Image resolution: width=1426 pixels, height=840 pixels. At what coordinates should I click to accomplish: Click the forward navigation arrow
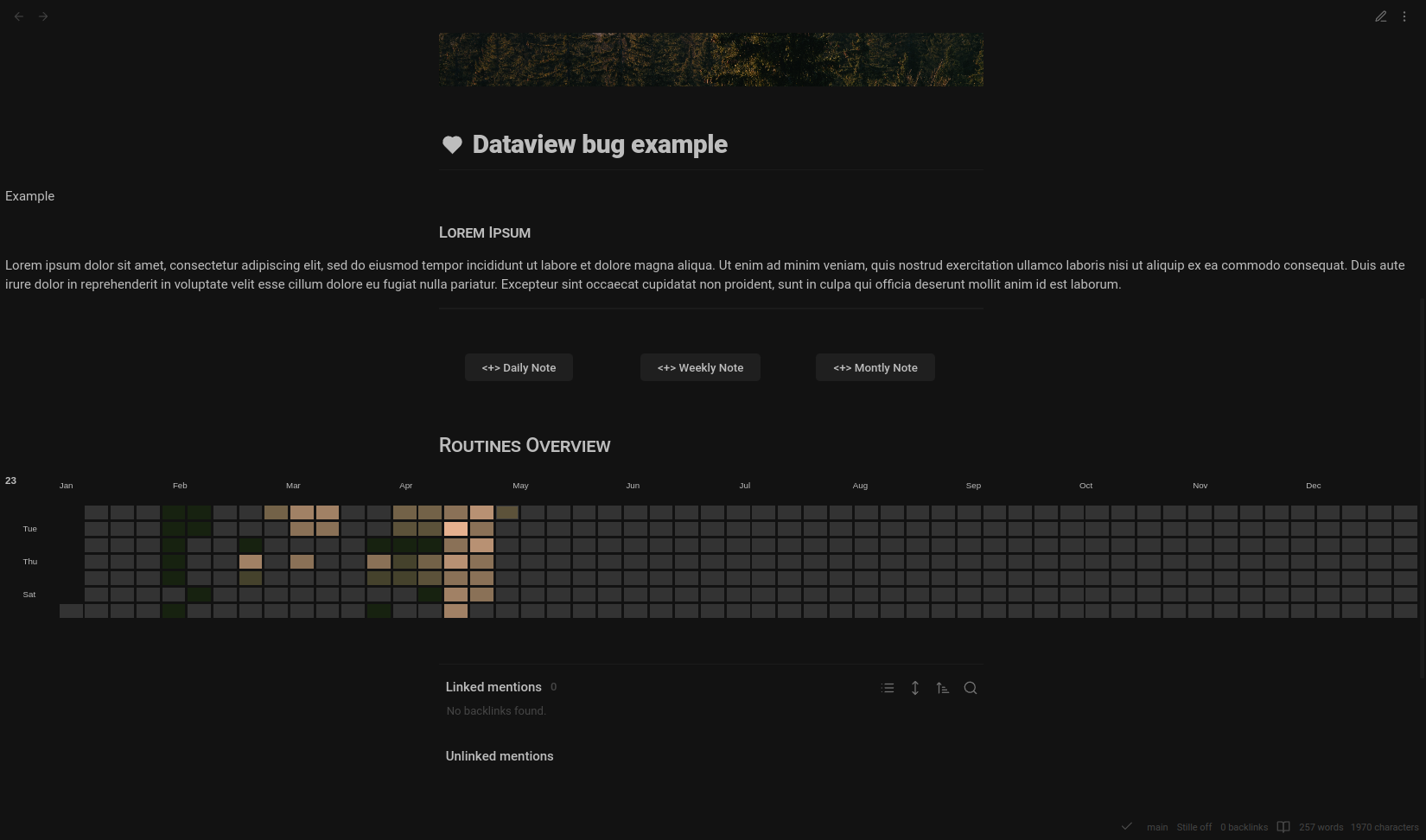tap(43, 16)
